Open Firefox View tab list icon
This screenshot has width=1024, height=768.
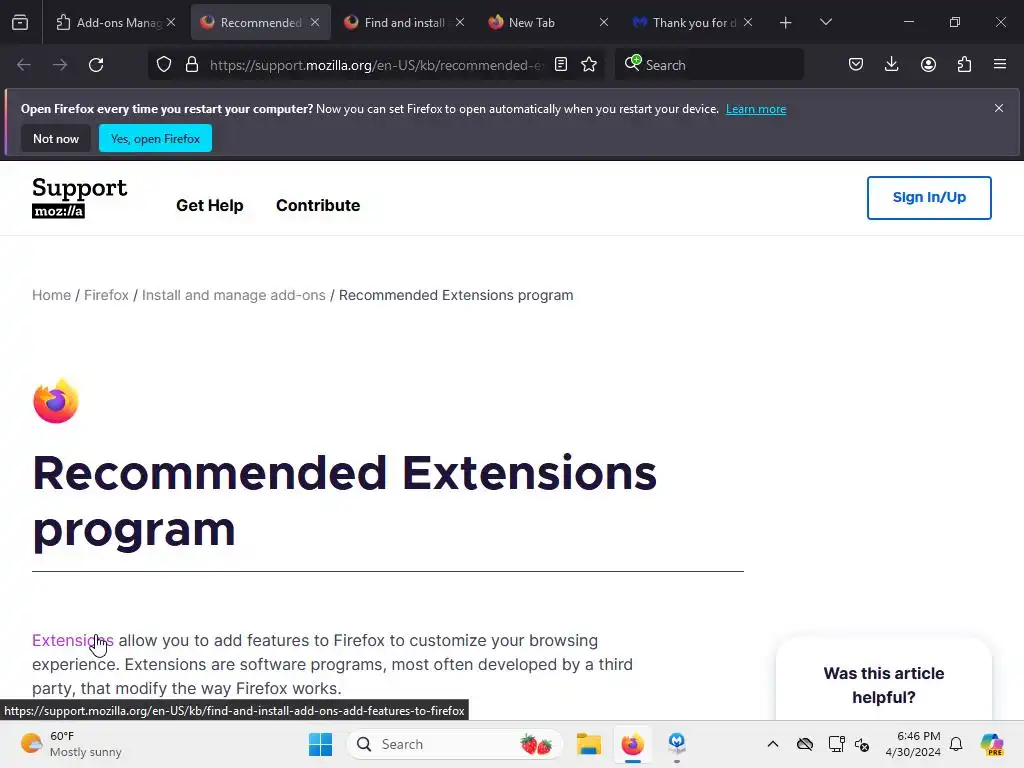coord(20,23)
